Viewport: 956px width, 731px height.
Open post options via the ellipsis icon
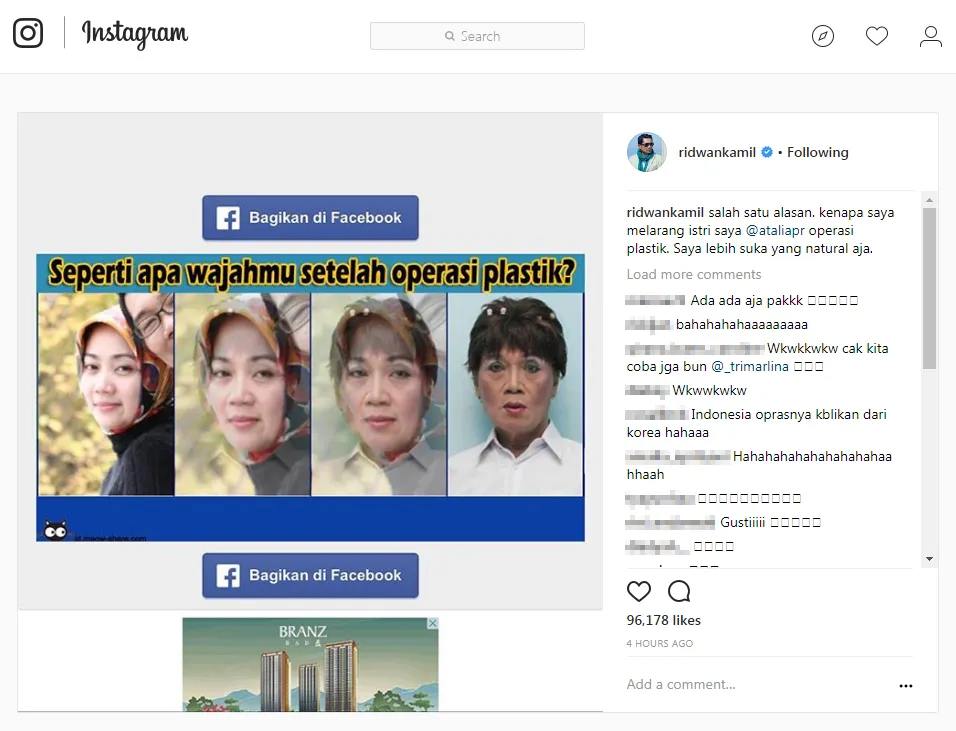(906, 686)
